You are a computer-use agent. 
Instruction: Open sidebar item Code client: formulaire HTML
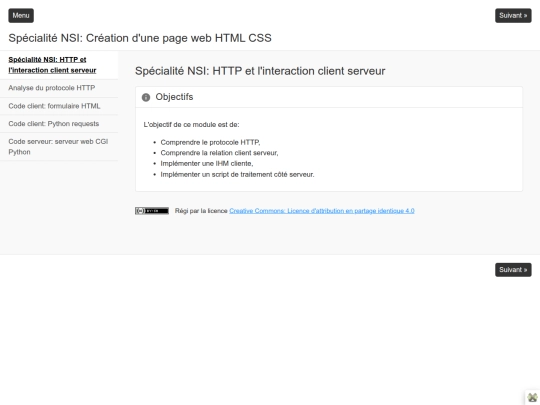(59, 106)
